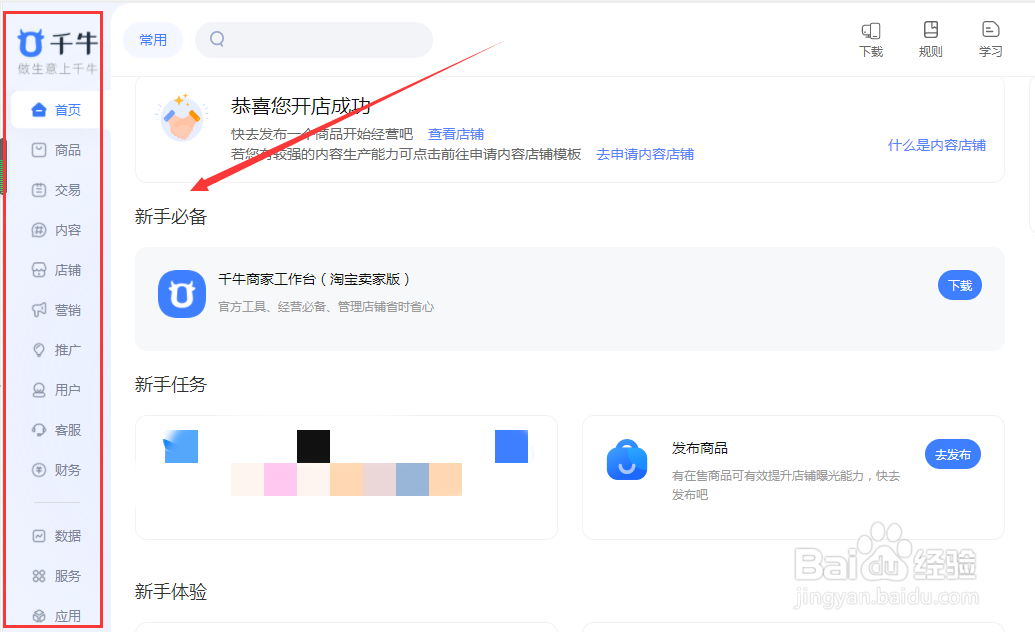Click the 营销 marketing megaphone icon
The height and width of the screenshot is (632, 1035).
(39, 310)
